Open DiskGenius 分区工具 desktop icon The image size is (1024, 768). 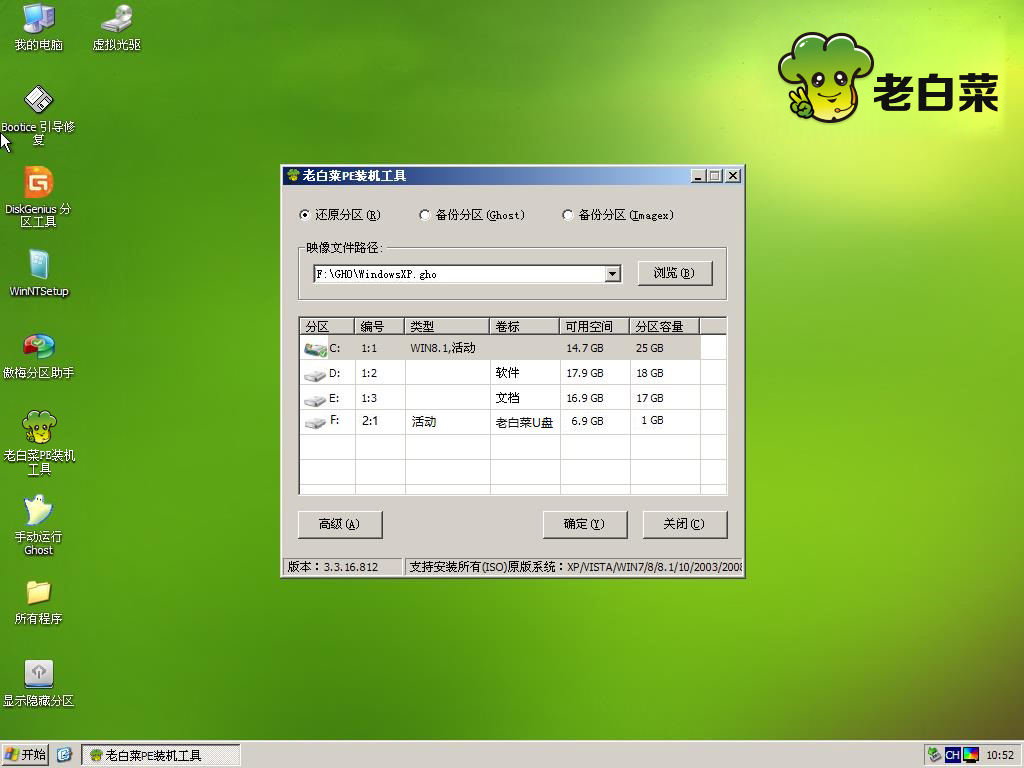39,197
